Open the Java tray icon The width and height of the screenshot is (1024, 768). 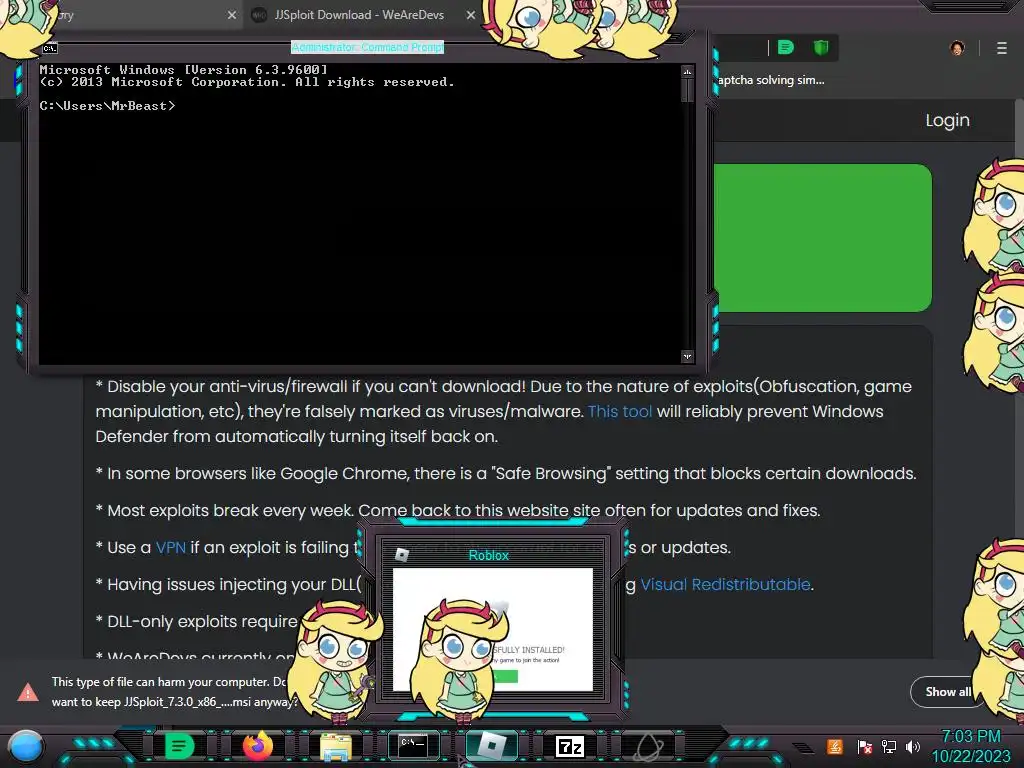835,746
